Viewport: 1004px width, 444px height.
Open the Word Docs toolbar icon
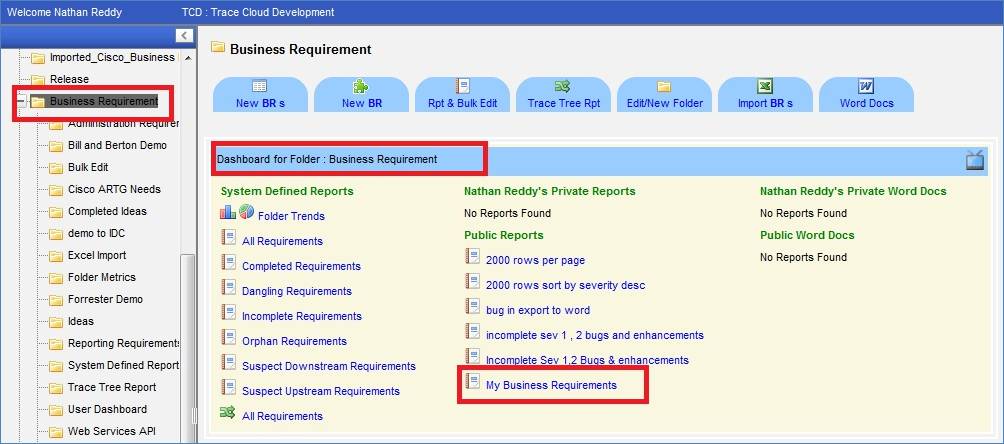tap(866, 87)
